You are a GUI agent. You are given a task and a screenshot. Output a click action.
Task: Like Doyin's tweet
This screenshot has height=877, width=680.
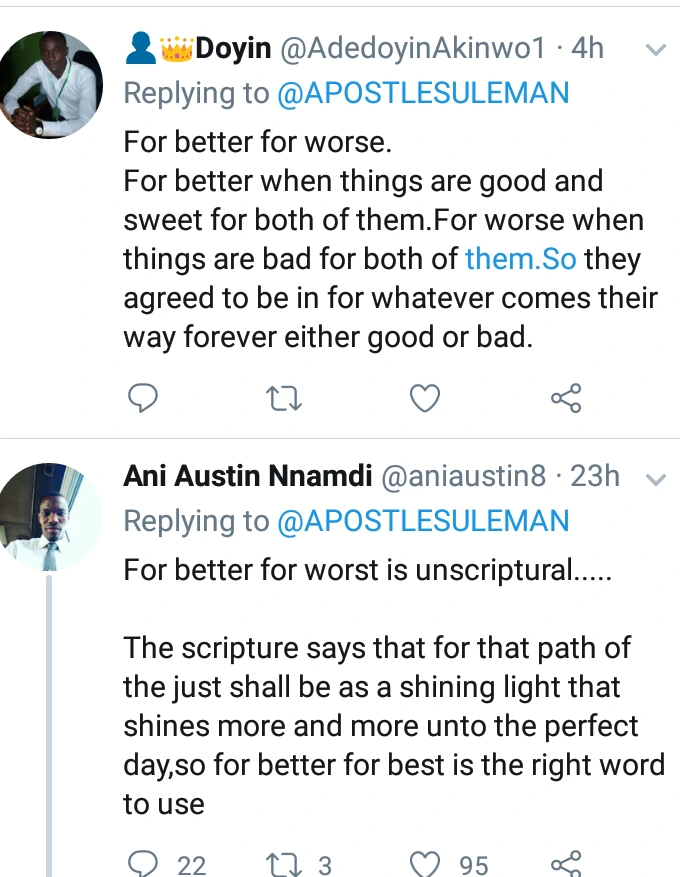(426, 400)
